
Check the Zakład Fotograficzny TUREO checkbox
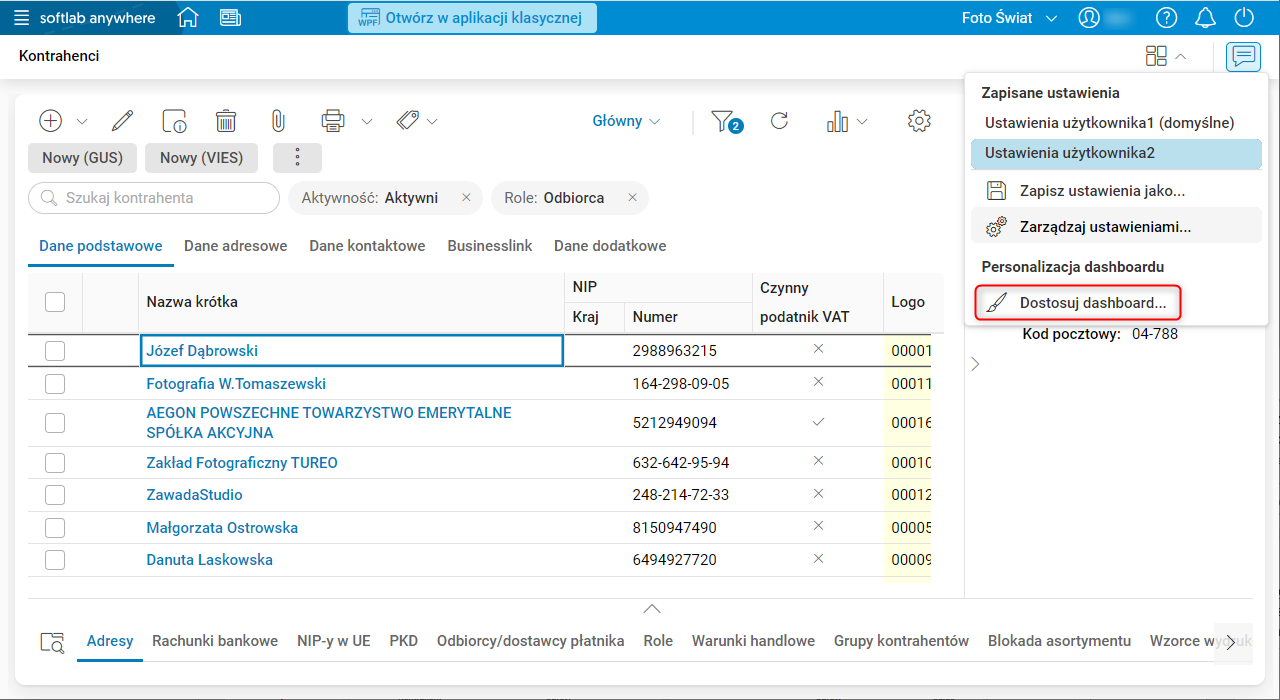pyautogui.click(x=55, y=463)
